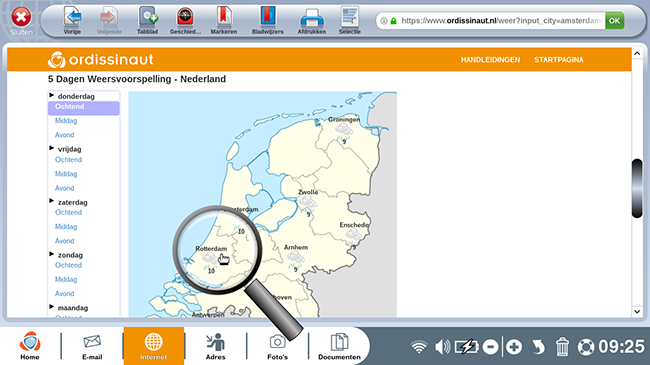
Task: Click the zoom out minus icon
Action: pyautogui.click(x=490, y=347)
